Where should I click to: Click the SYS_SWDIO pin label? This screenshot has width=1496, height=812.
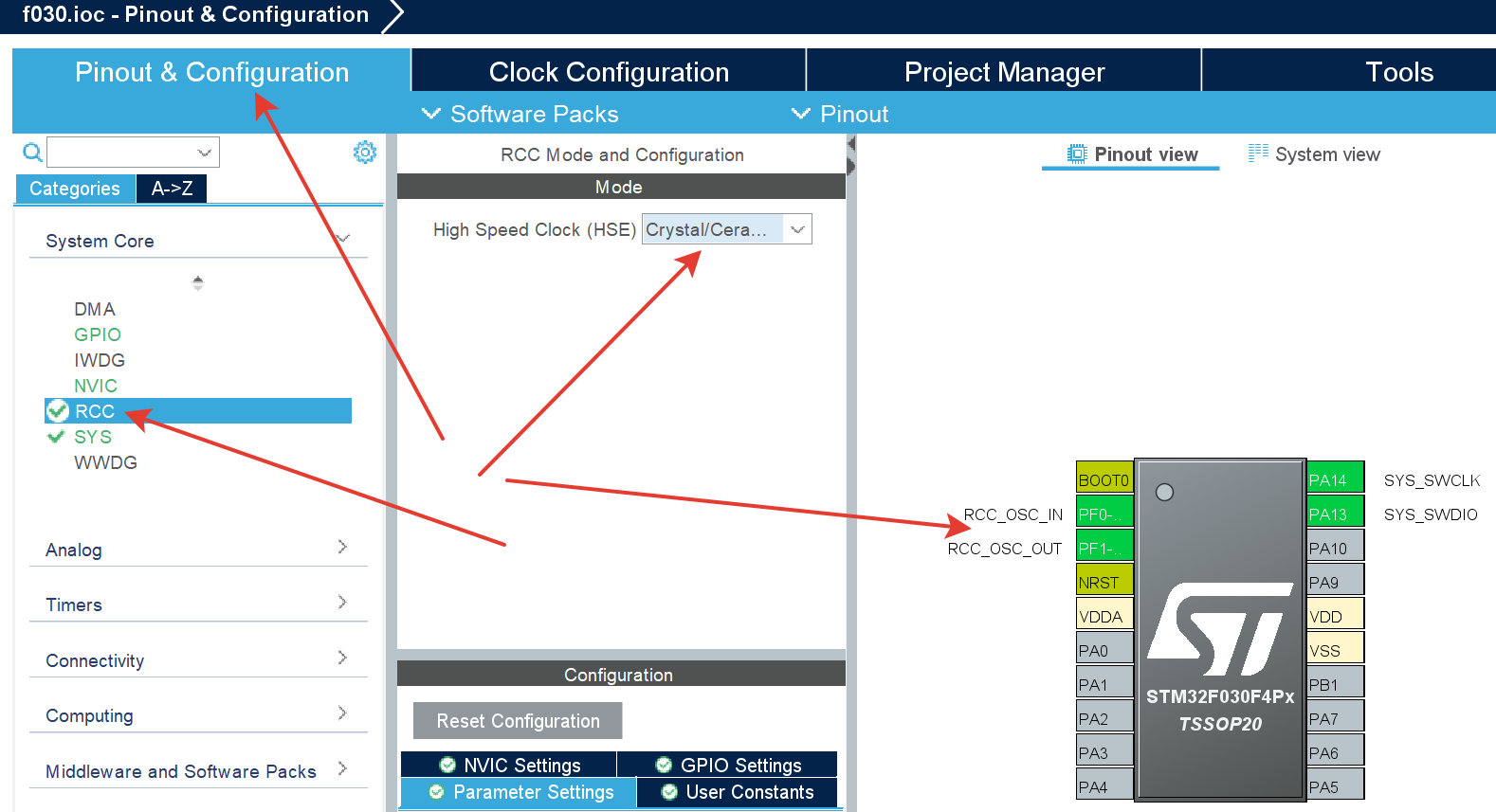(x=1431, y=514)
